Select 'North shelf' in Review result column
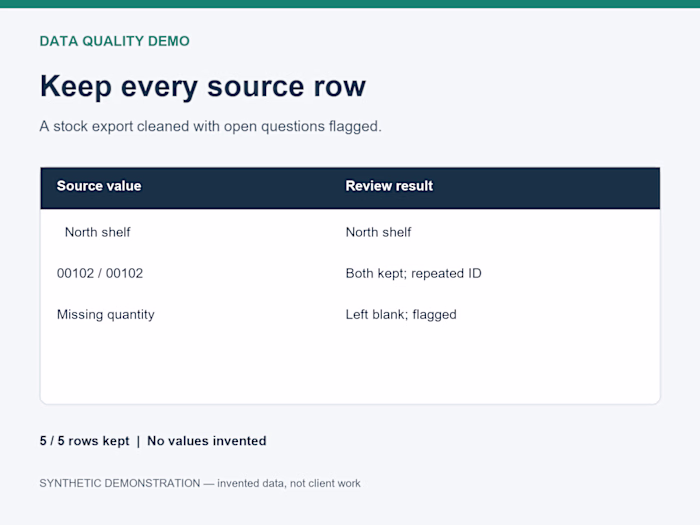Image resolution: width=700 pixels, height=525 pixels. click(378, 232)
